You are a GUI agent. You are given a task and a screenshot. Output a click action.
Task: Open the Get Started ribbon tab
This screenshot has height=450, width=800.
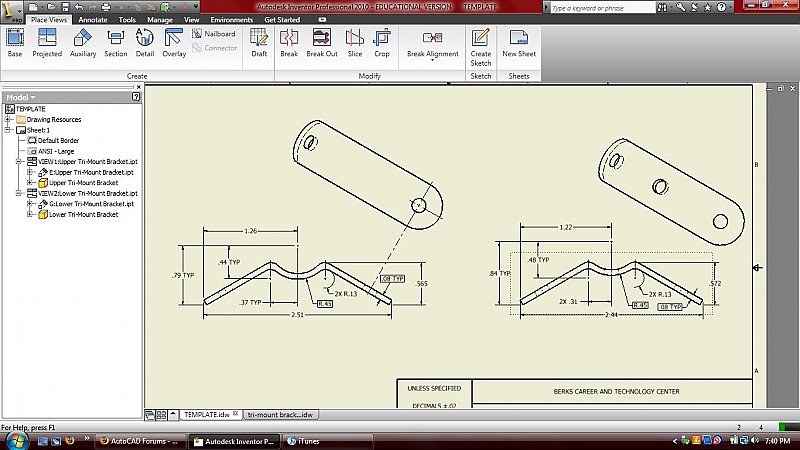click(282, 20)
